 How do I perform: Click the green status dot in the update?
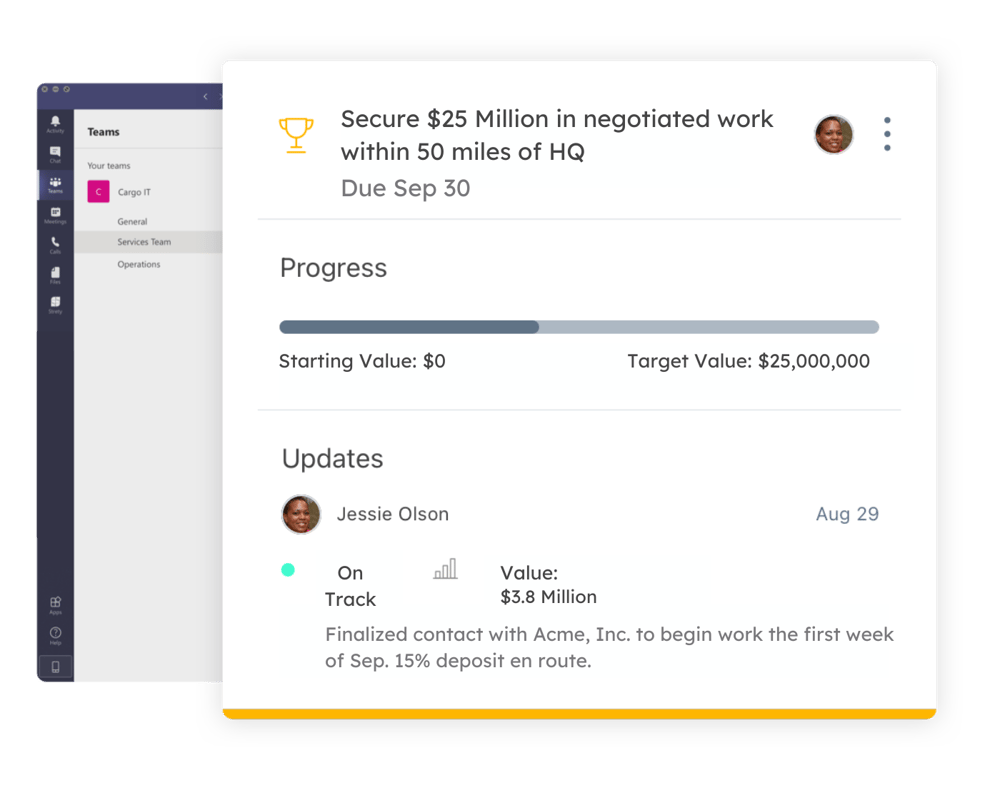tap(289, 568)
